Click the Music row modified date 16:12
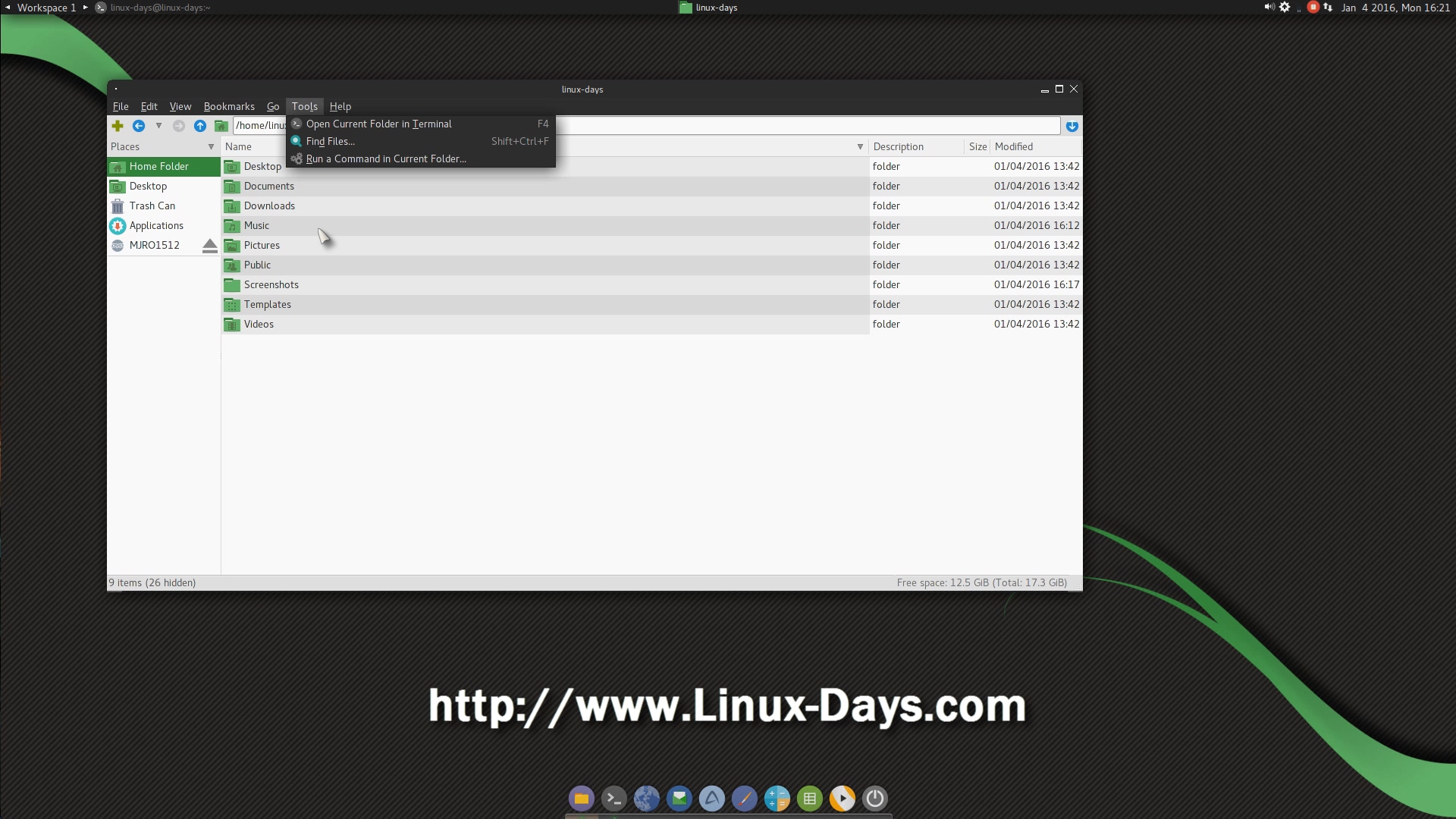The height and width of the screenshot is (819, 1456). pyautogui.click(x=1037, y=225)
